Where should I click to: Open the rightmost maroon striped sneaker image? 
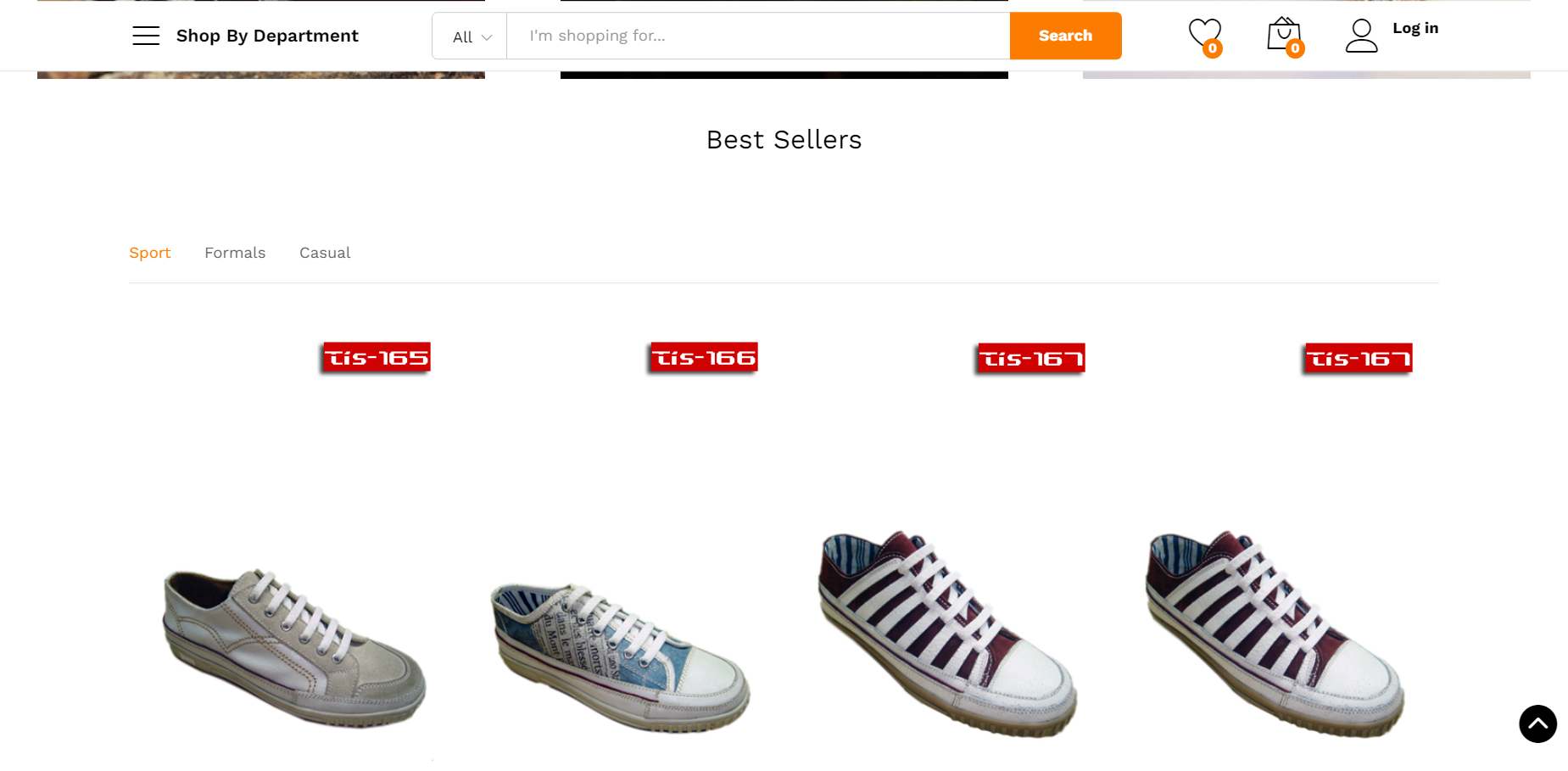click(1275, 634)
